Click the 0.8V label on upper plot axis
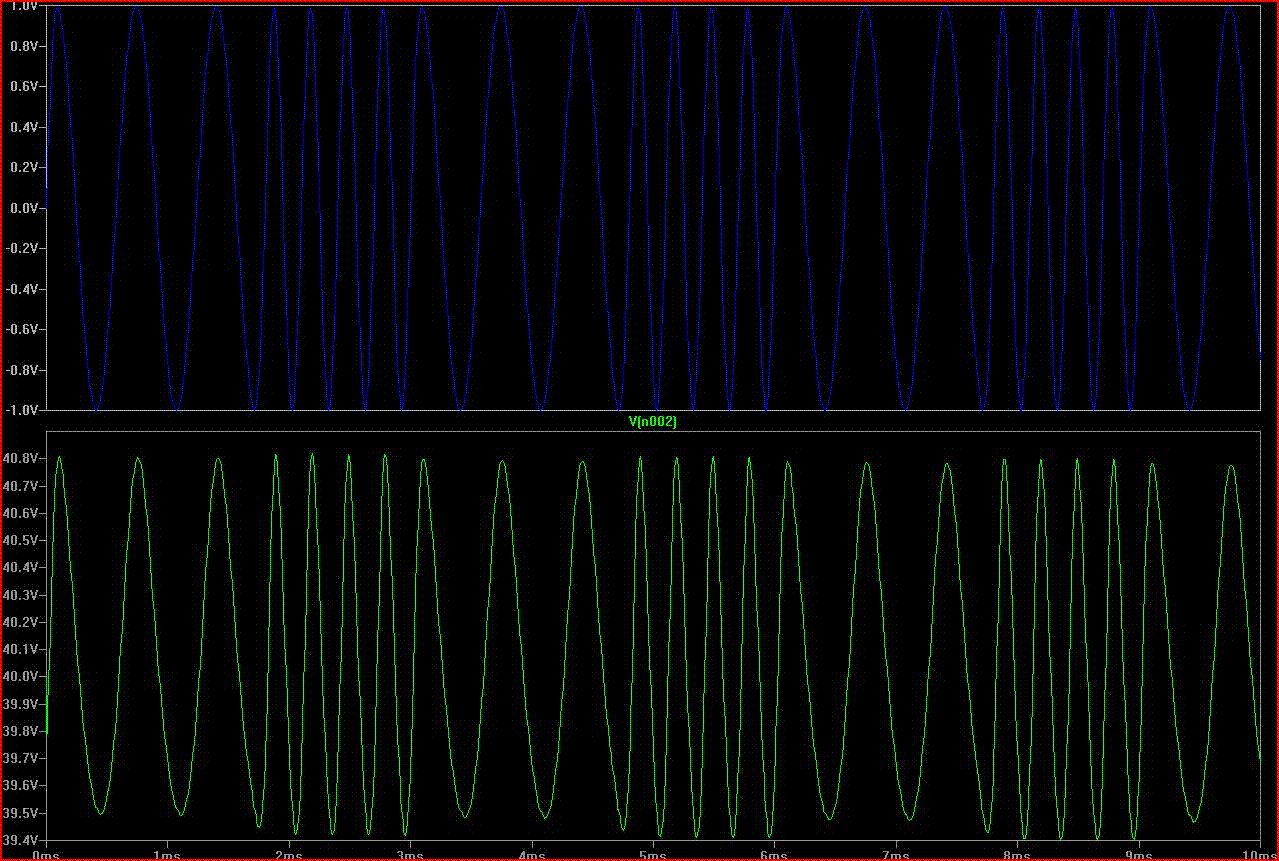This screenshot has height=861, width=1279. (x=24, y=46)
